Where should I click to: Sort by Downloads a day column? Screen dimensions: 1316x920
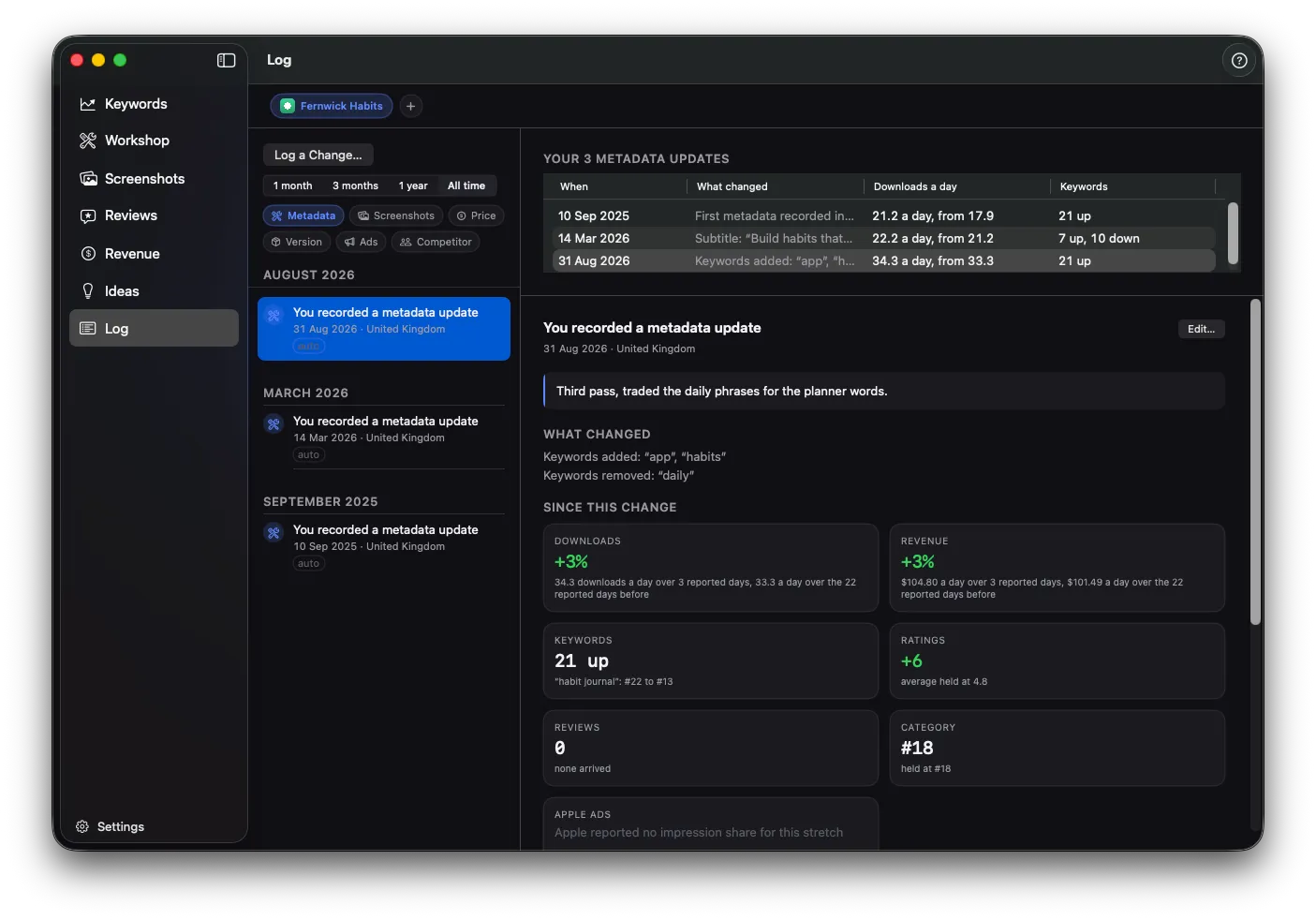coord(956,186)
